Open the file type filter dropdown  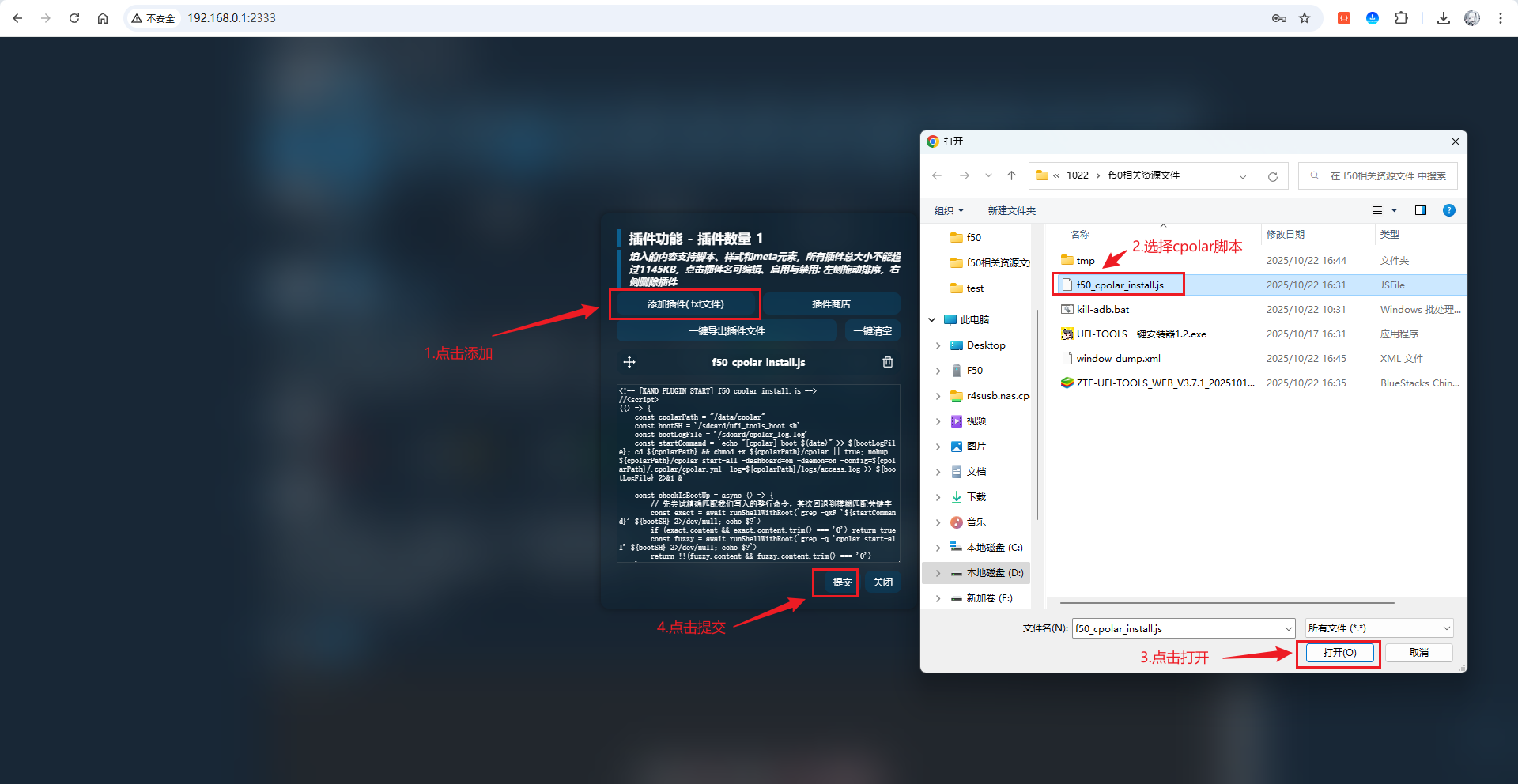[1378, 628]
